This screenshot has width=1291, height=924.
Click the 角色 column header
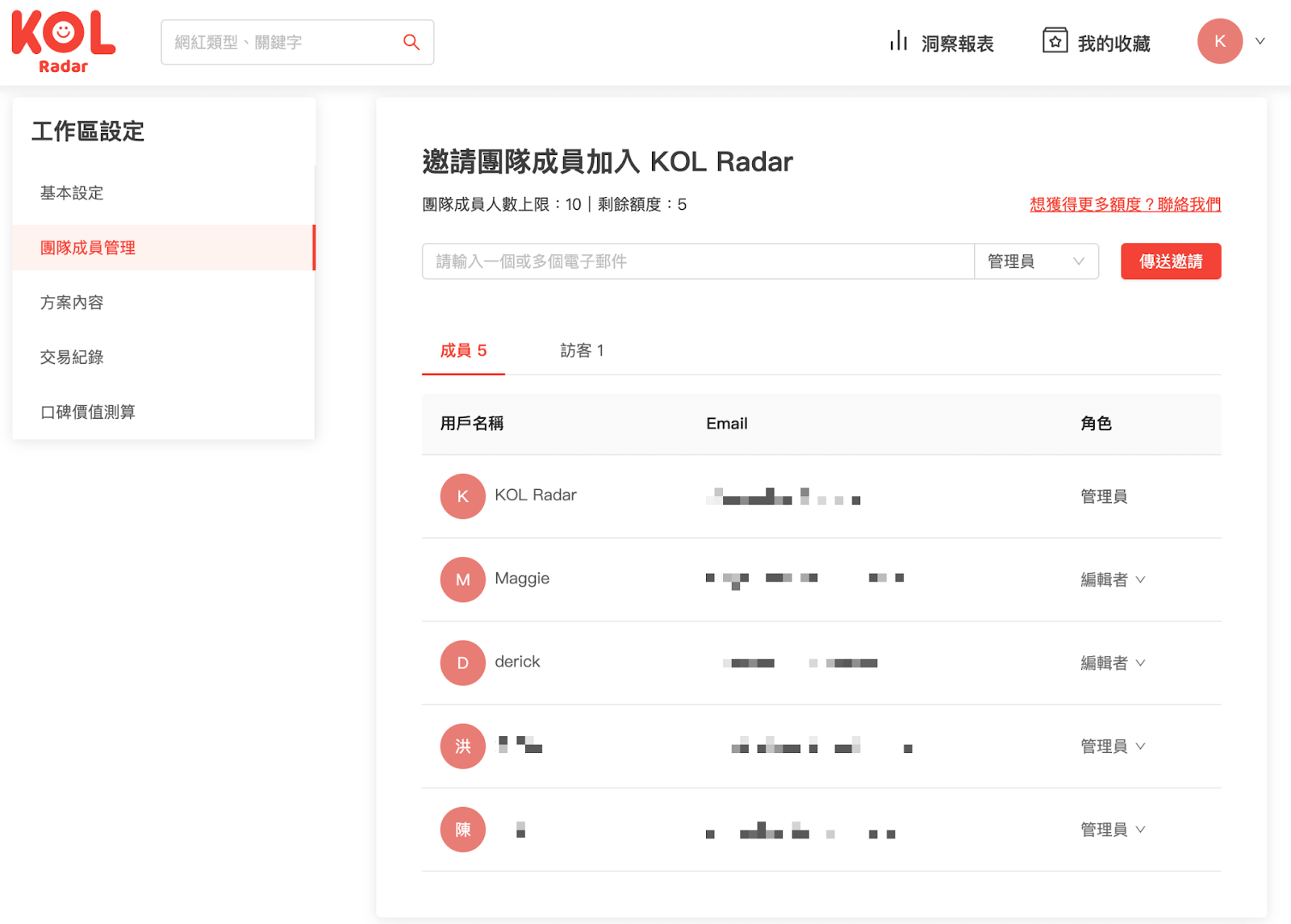point(1096,424)
